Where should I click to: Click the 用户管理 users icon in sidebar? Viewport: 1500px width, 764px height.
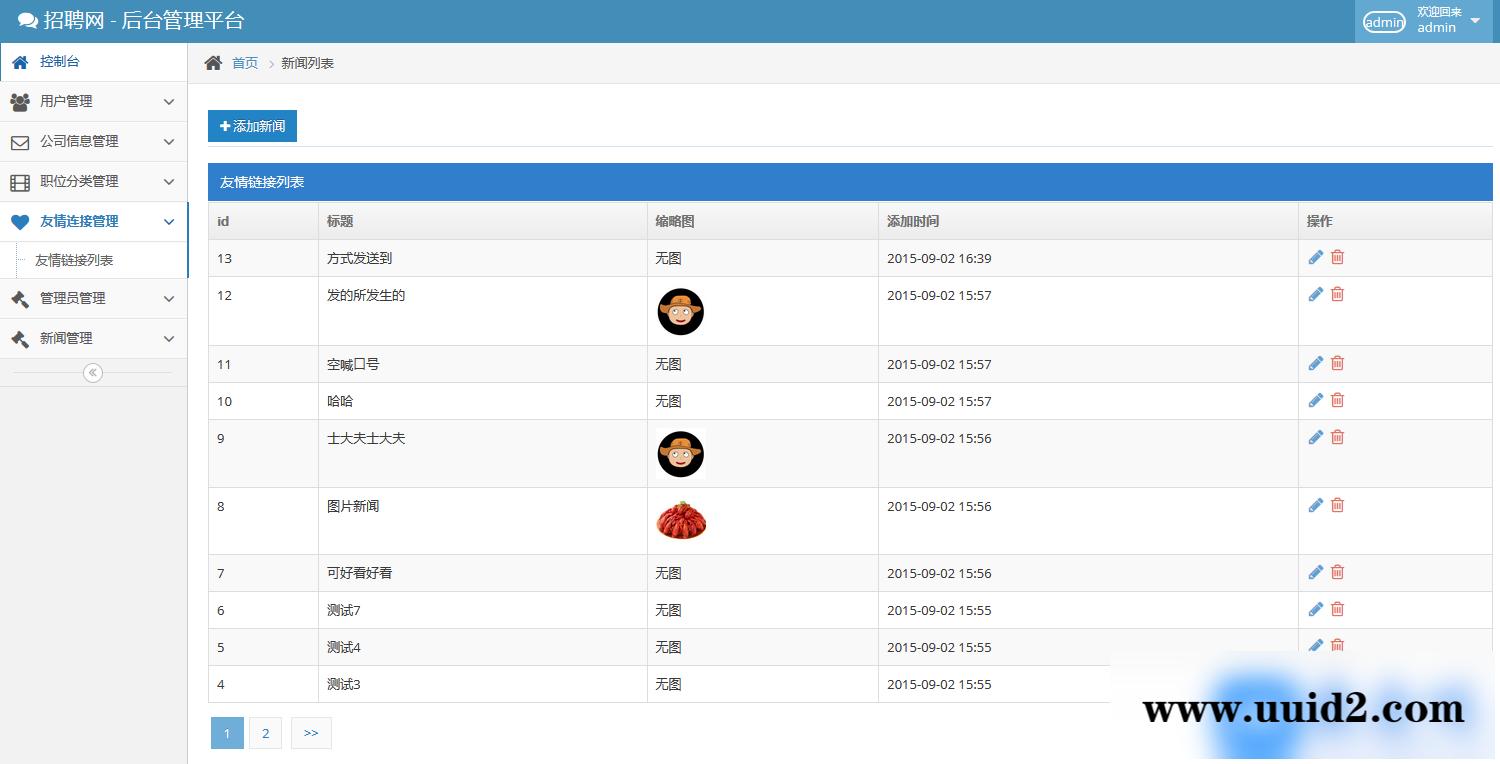point(19,101)
